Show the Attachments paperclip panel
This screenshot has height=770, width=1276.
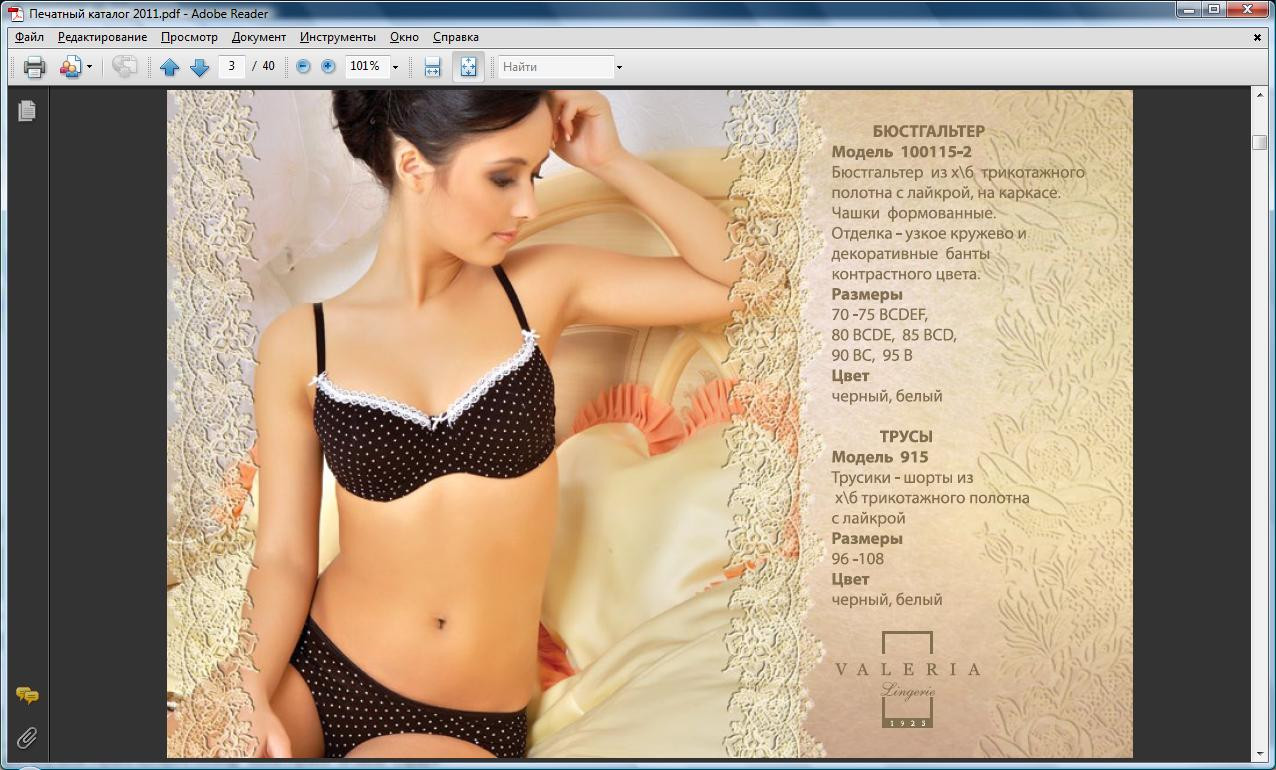[x=27, y=738]
